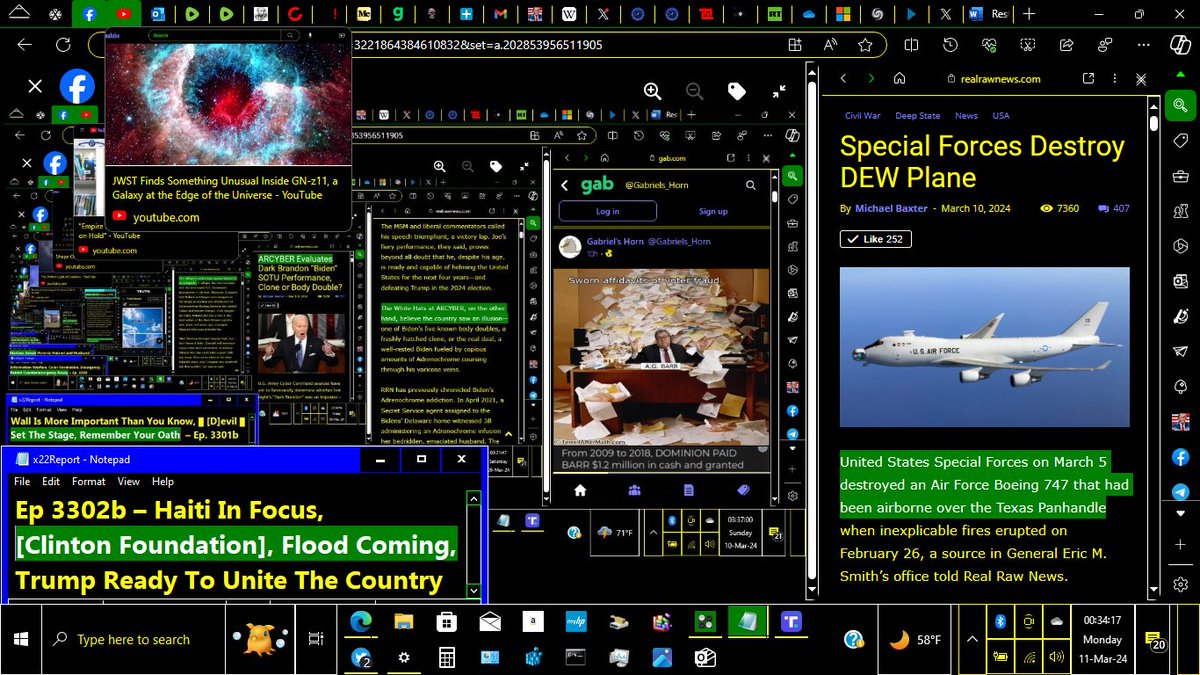Screen dimensions: 1200x675
Task: Close the Facebook photo viewer
Action: [35, 87]
